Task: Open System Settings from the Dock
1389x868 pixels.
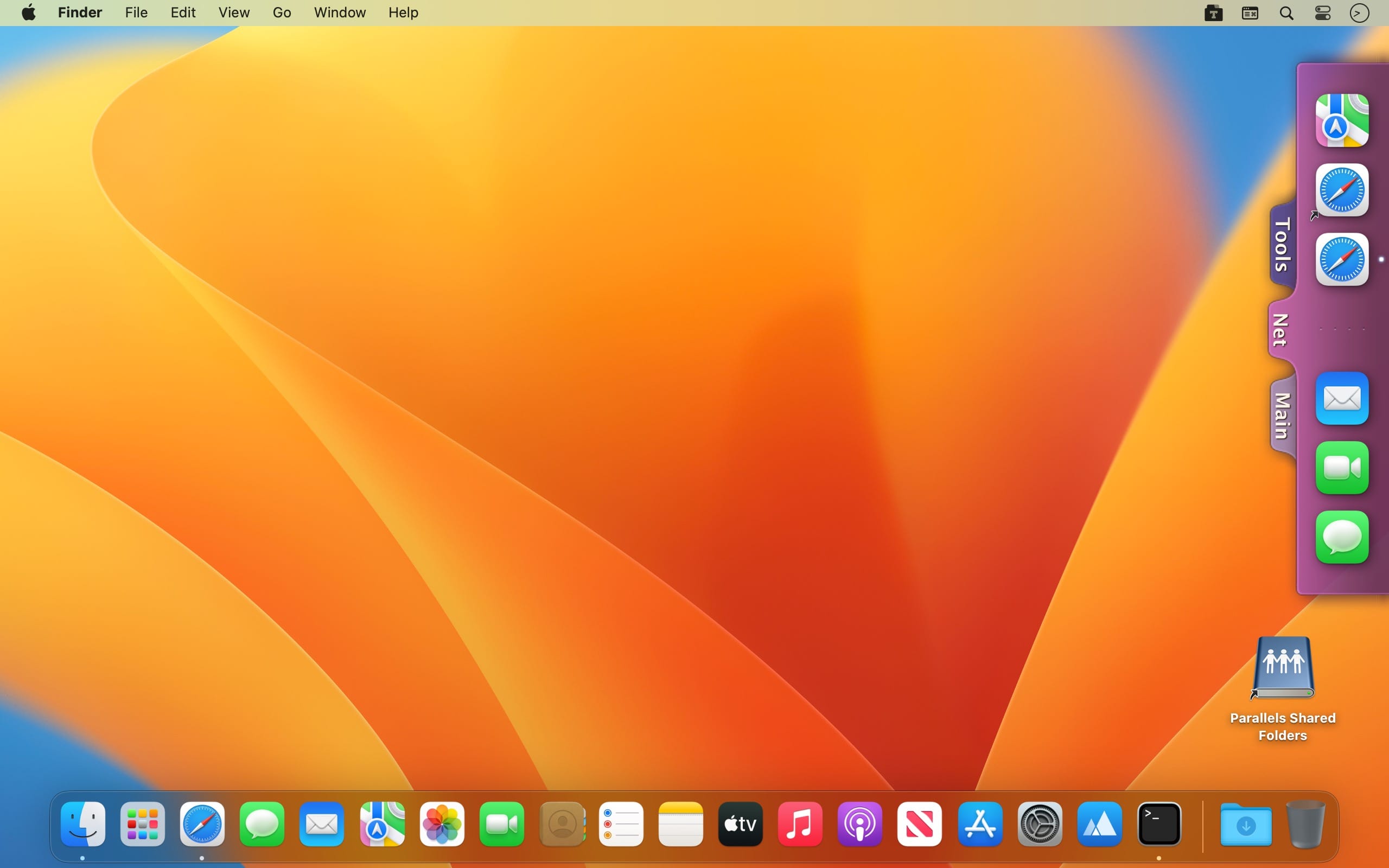Action: [x=1040, y=824]
